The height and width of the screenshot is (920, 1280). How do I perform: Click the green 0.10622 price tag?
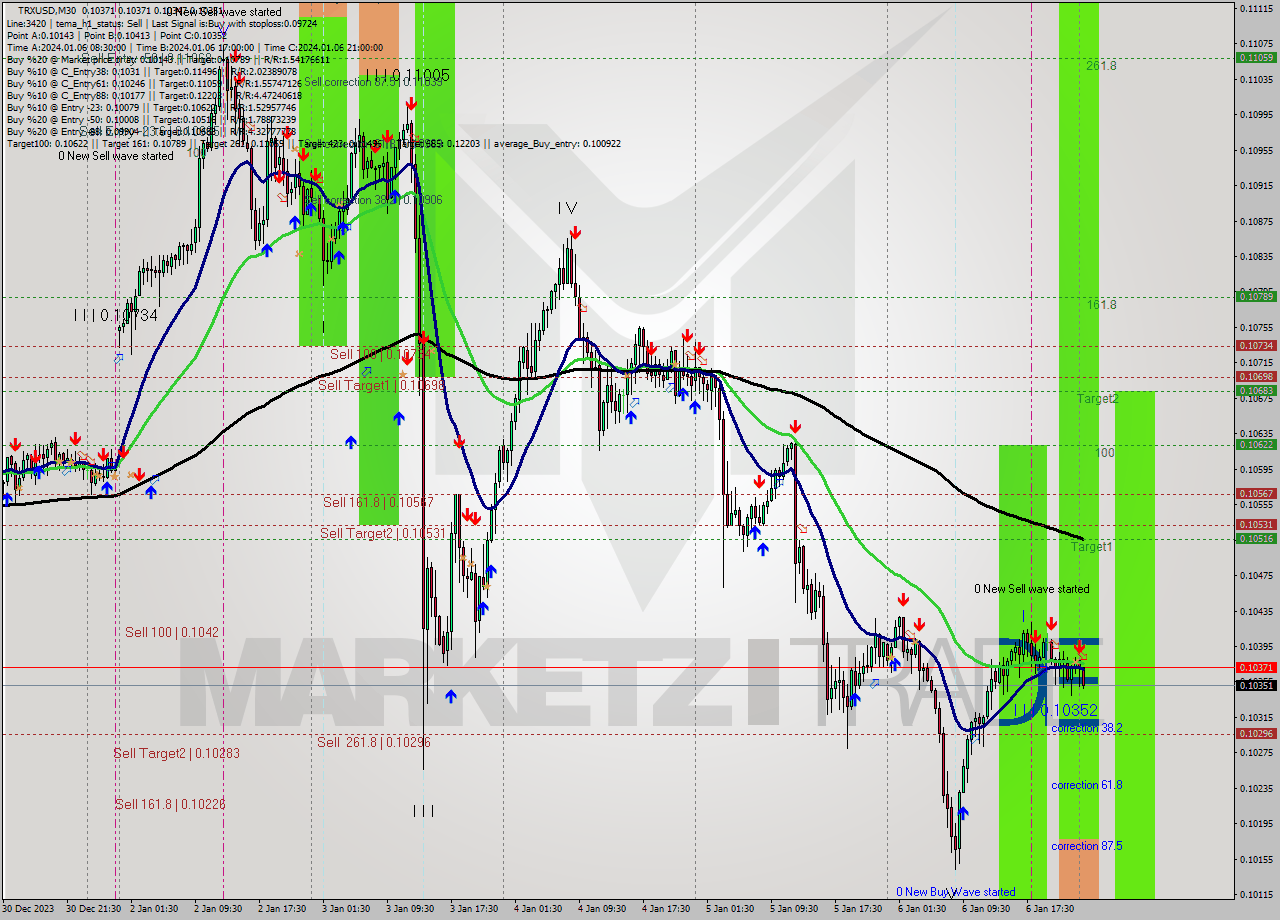point(1255,444)
